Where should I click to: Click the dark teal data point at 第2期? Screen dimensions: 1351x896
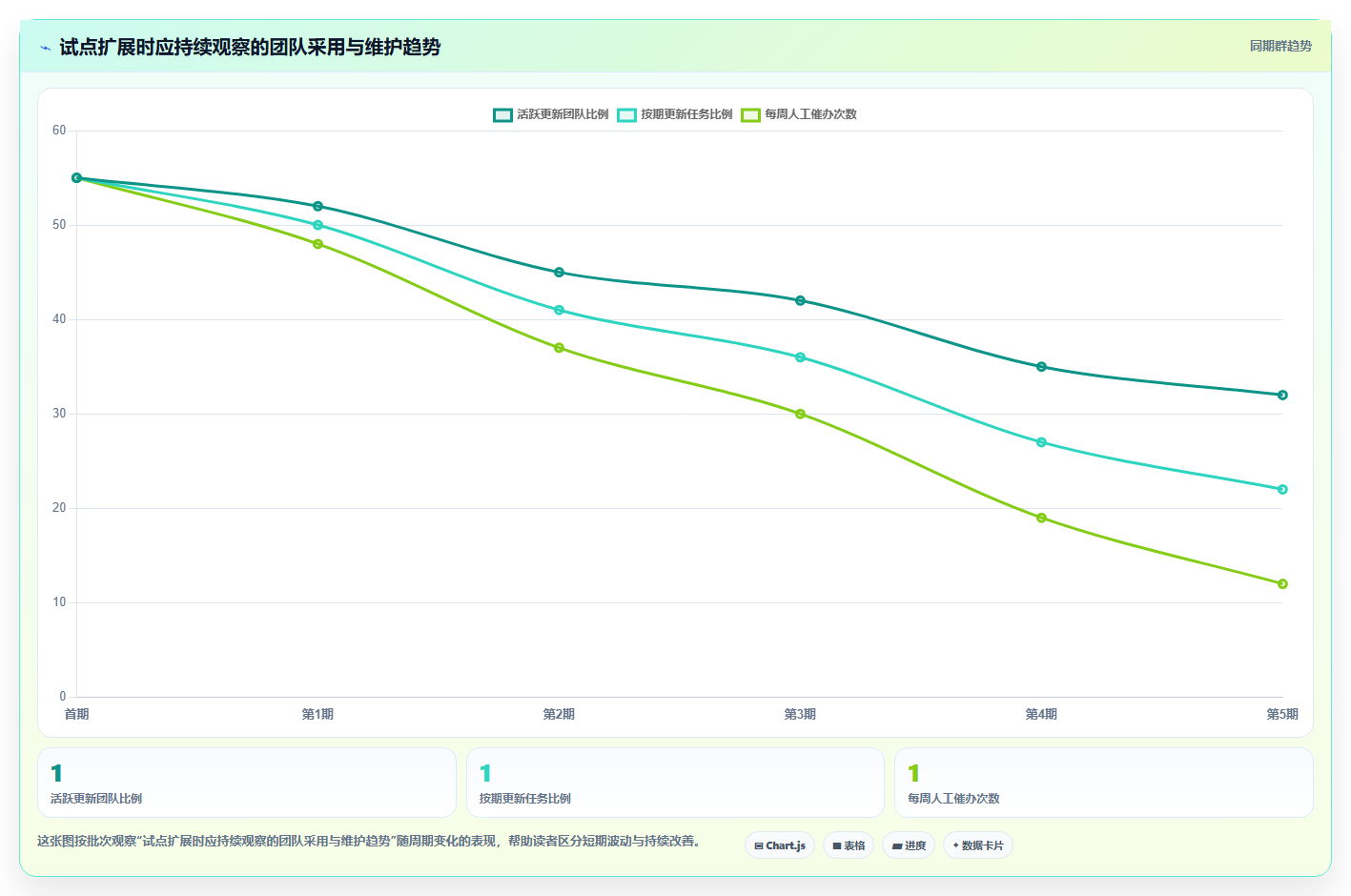(560, 273)
